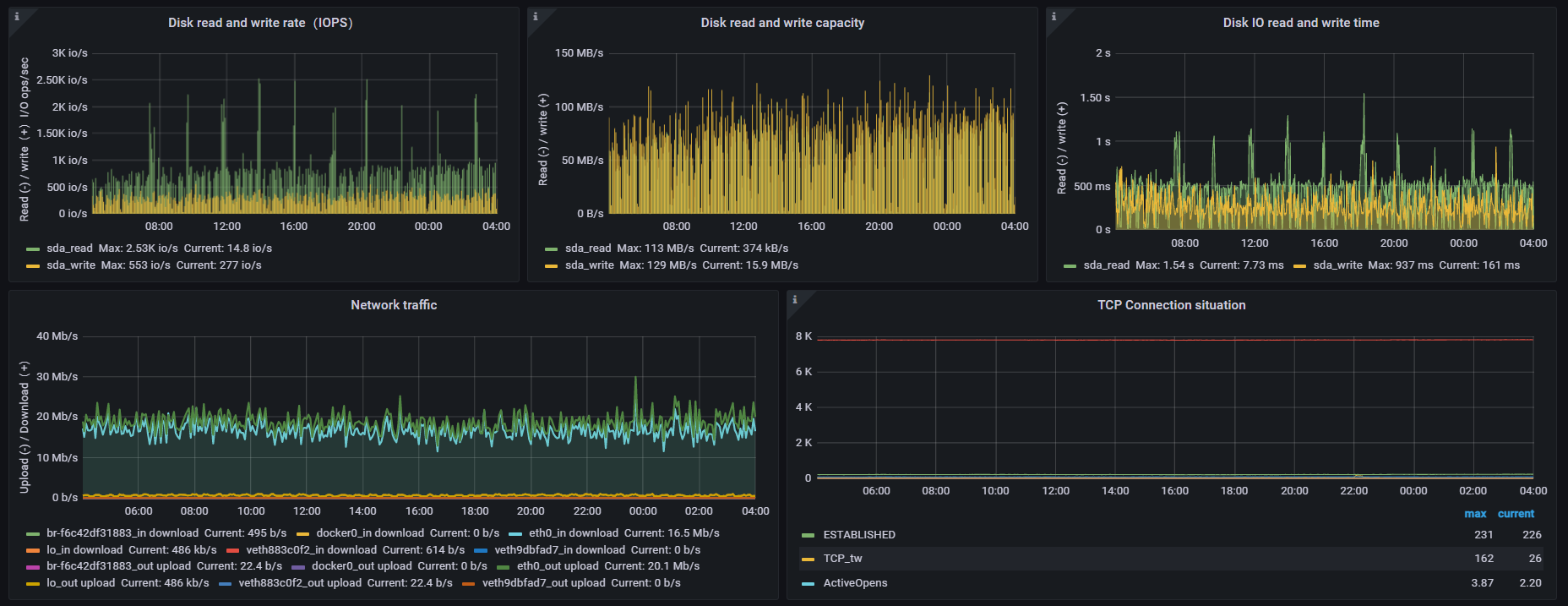Open Disk read and write capacity title menu

(x=782, y=23)
